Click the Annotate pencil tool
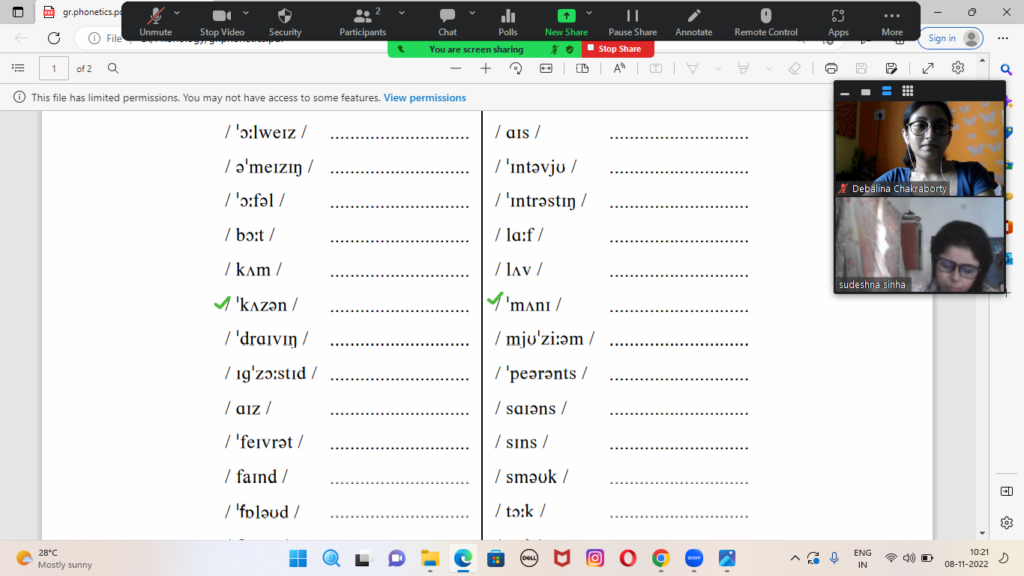This screenshot has width=1024, height=576. click(693, 20)
